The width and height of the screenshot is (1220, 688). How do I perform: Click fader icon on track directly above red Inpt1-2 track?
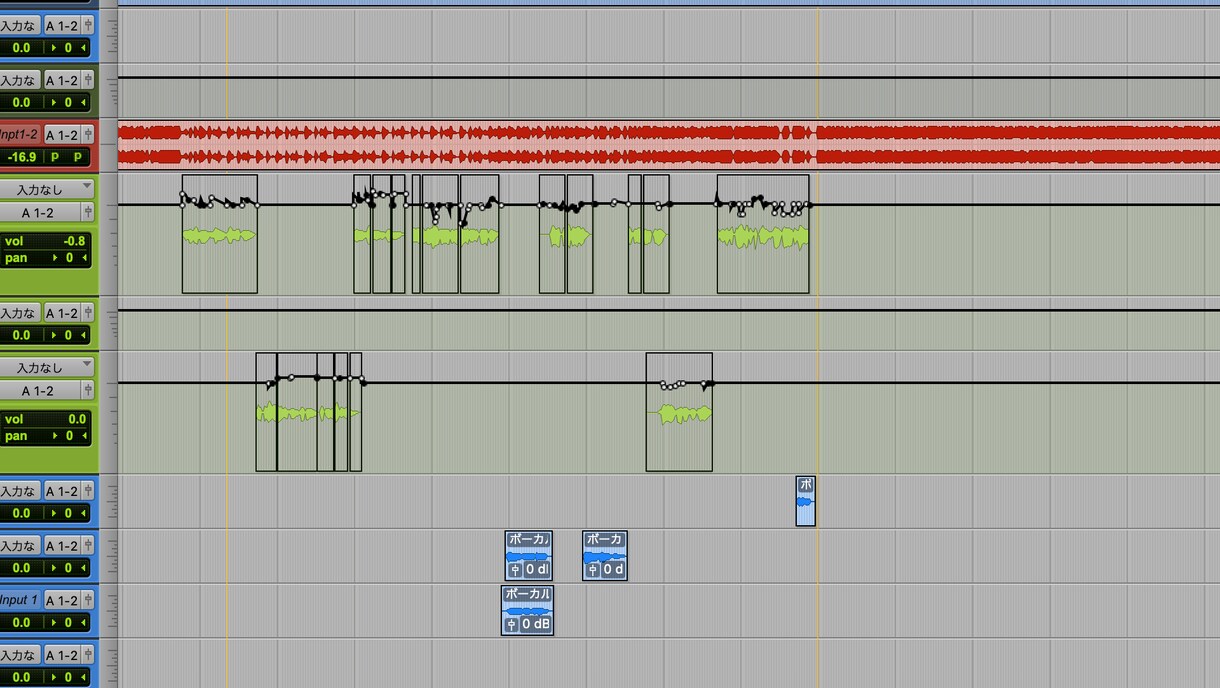[x=88, y=80]
